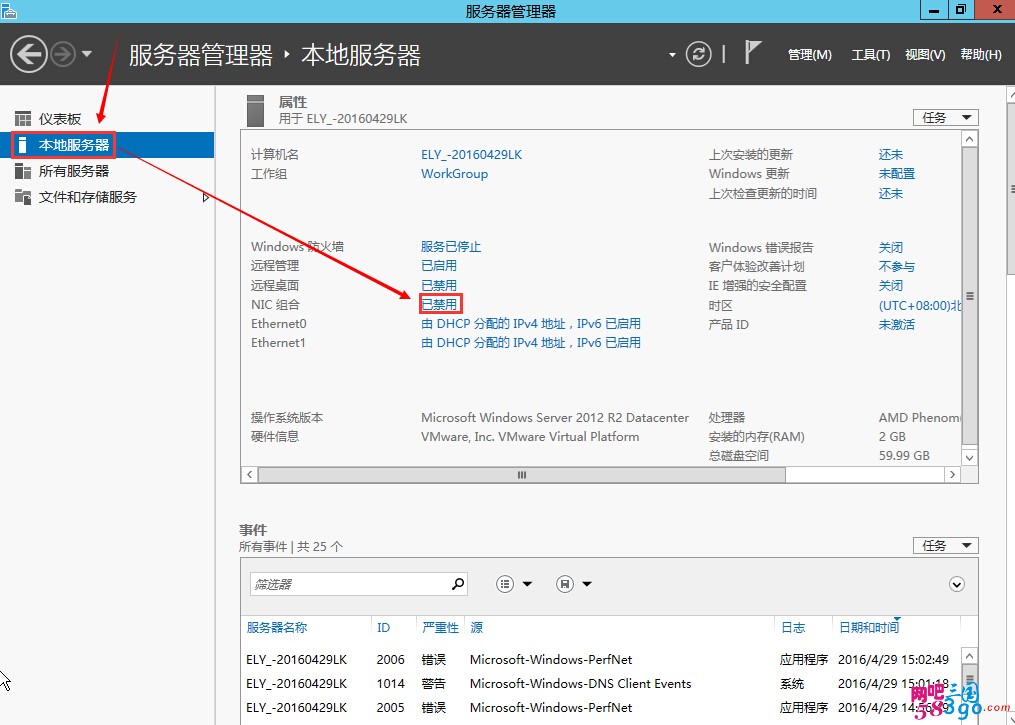Click the save query disk icon
This screenshot has width=1015, height=725.
tap(564, 584)
